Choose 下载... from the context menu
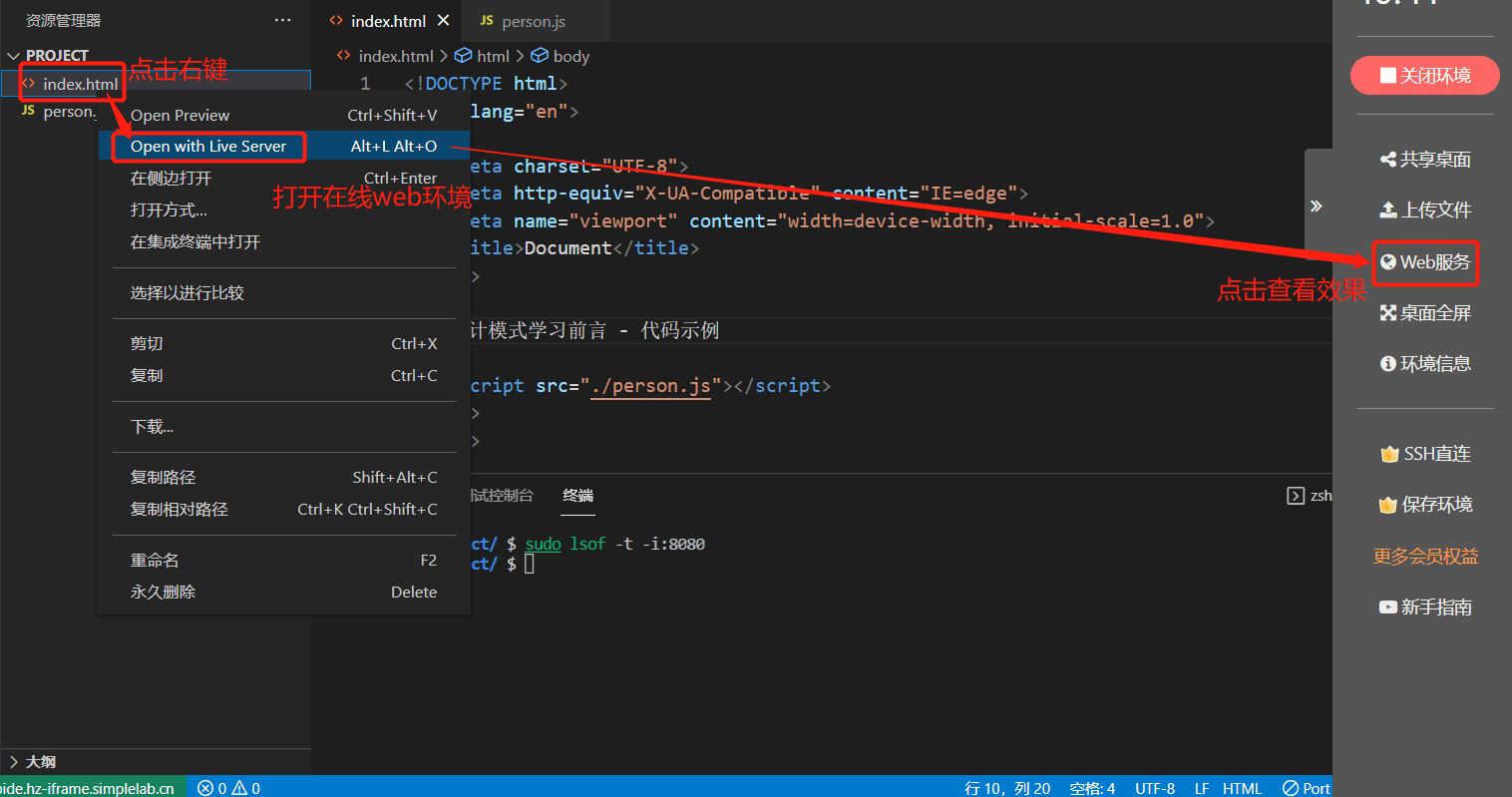The height and width of the screenshot is (797, 1512). tap(284, 426)
